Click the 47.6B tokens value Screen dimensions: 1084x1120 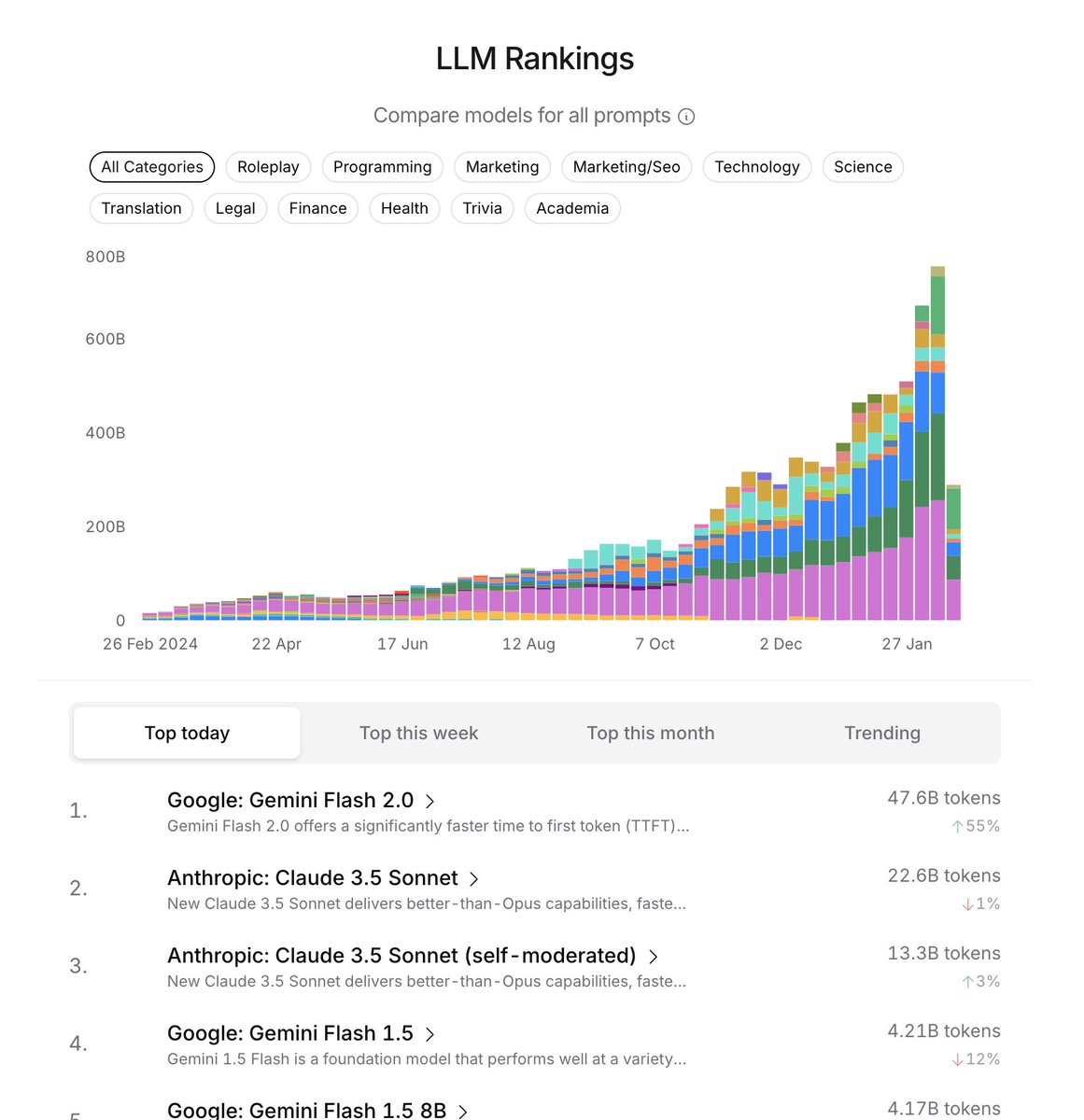click(944, 798)
